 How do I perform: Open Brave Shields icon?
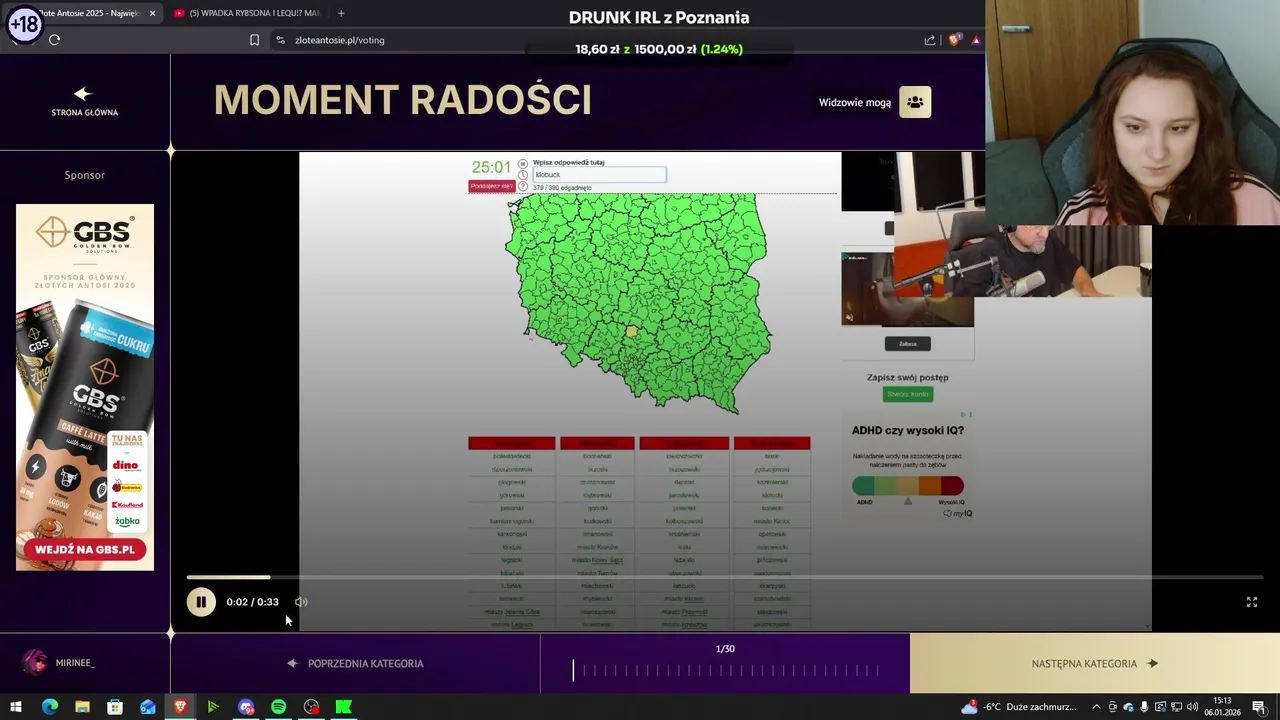[954, 40]
